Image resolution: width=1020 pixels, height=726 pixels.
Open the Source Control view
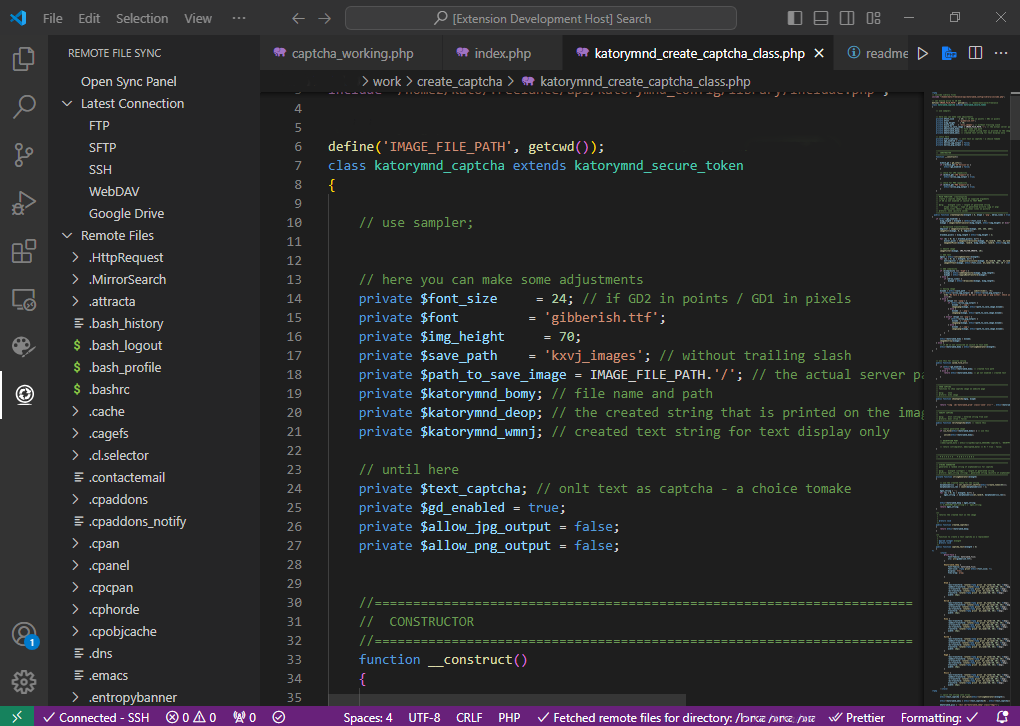click(24, 155)
